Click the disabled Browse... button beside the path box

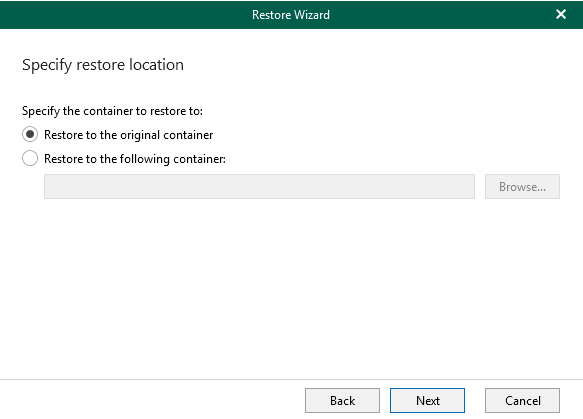pos(522,186)
